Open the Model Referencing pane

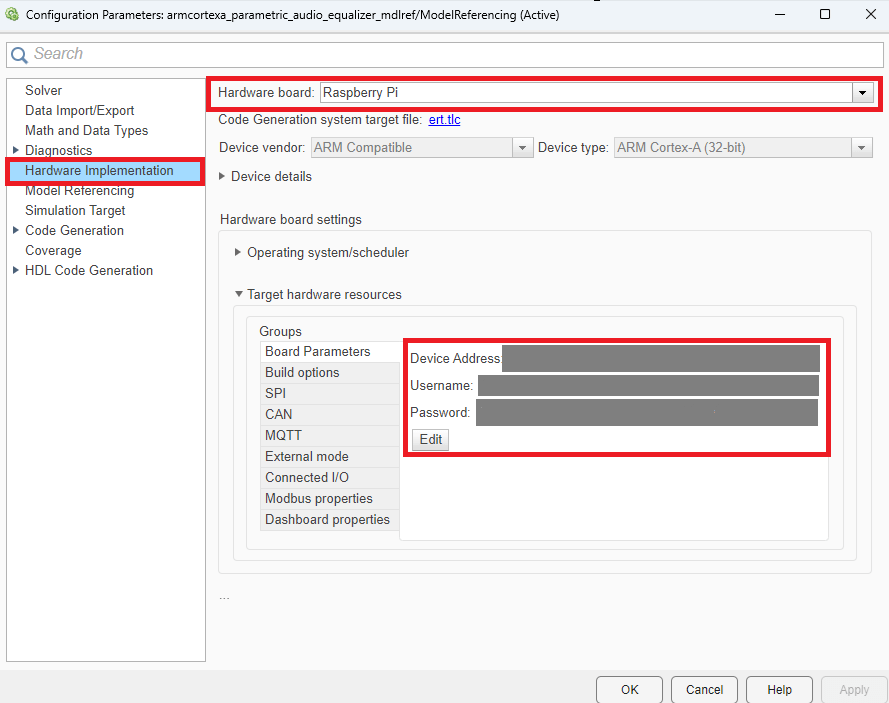click(x=79, y=190)
